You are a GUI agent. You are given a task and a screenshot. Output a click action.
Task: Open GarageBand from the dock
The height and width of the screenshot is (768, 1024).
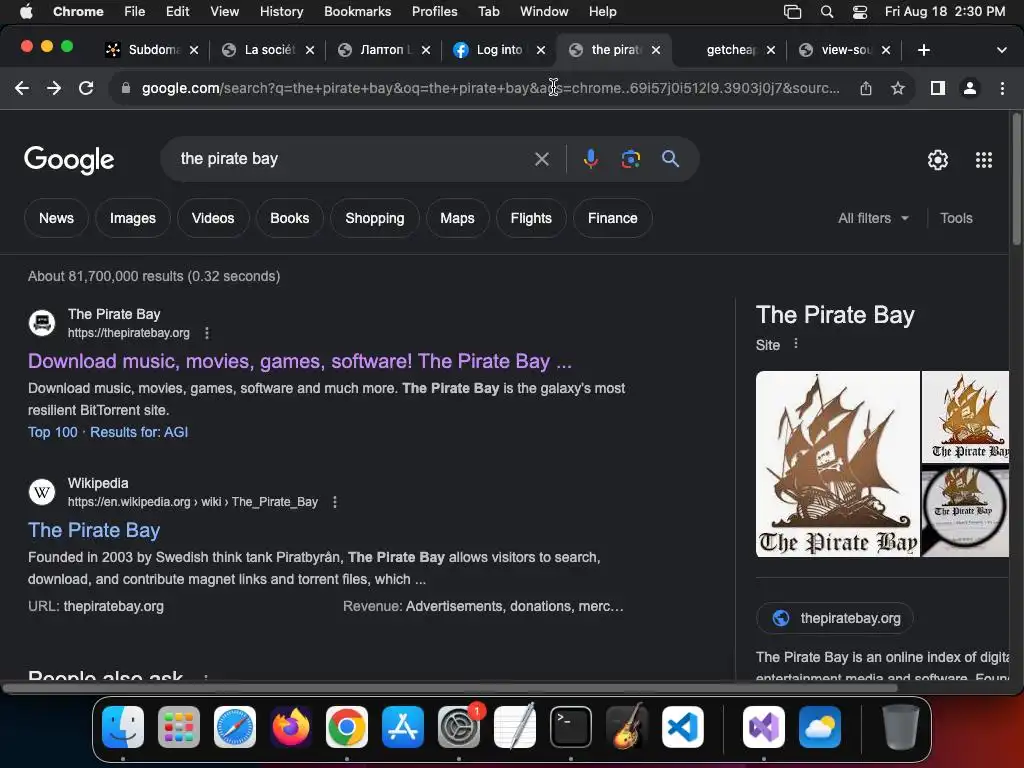627,727
